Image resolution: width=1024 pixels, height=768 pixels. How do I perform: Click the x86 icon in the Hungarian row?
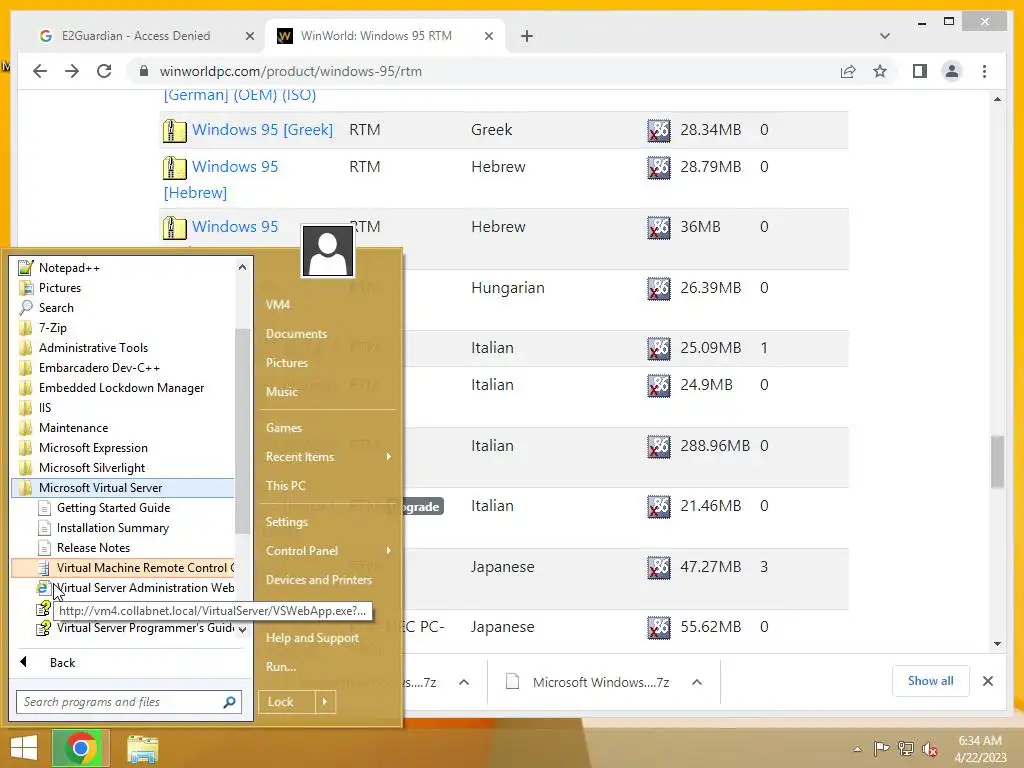[658, 289]
